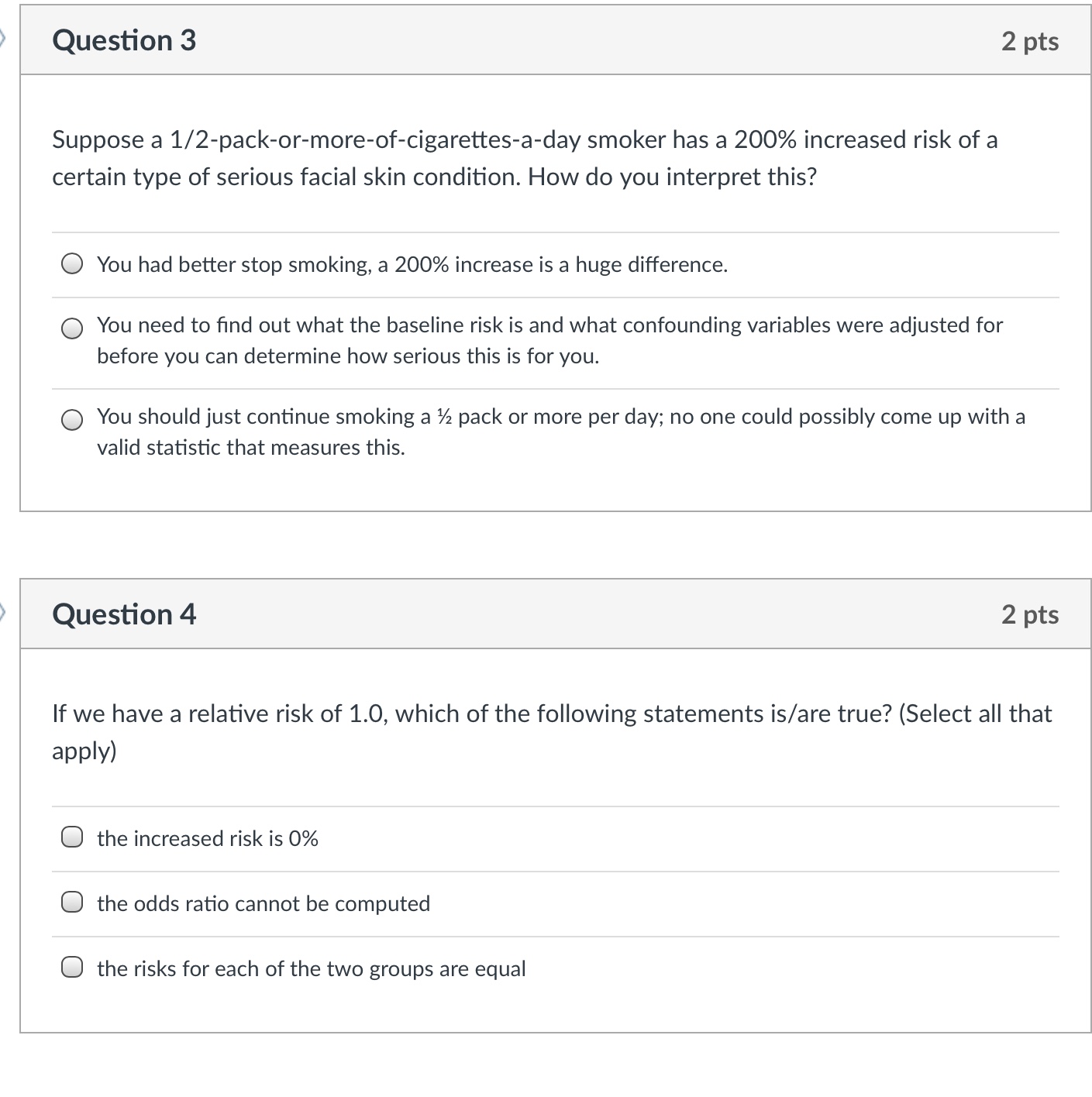The width and height of the screenshot is (1092, 1097).
Task: Check 'the odds ratio cannot be computed'
Action: [72, 901]
